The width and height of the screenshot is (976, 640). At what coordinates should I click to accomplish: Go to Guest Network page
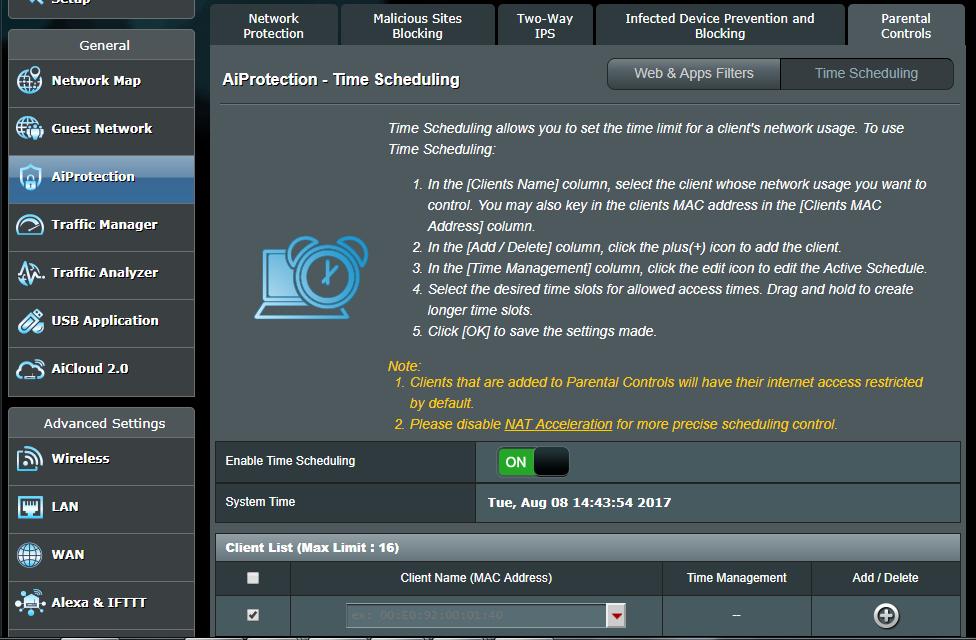[x=101, y=128]
